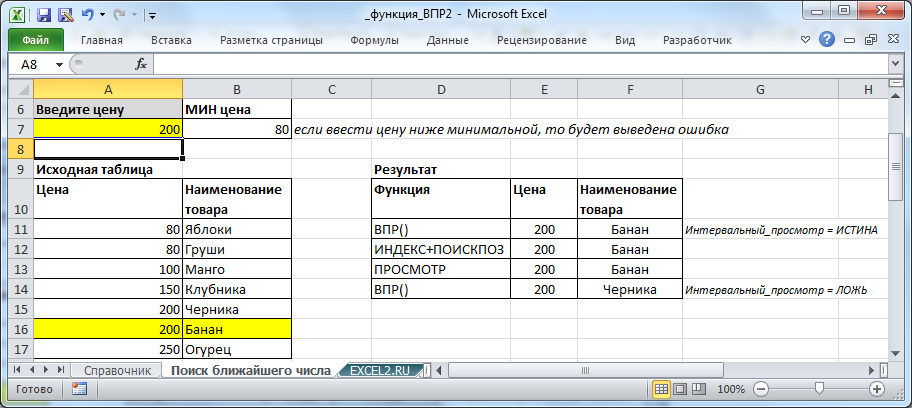Click the zoom in plus icon
This screenshot has height=408, width=912.
point(877,388)
